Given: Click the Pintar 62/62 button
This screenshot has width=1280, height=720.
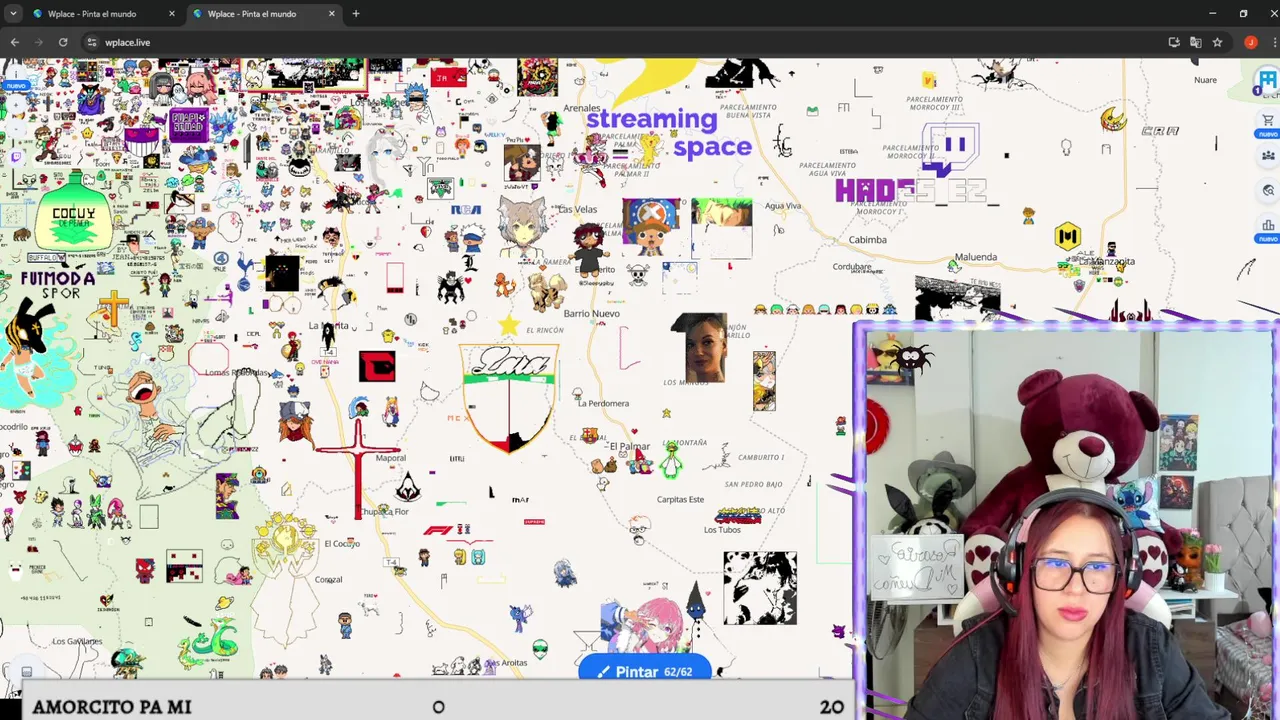Looking at the screenshot, I should [645, 671].
